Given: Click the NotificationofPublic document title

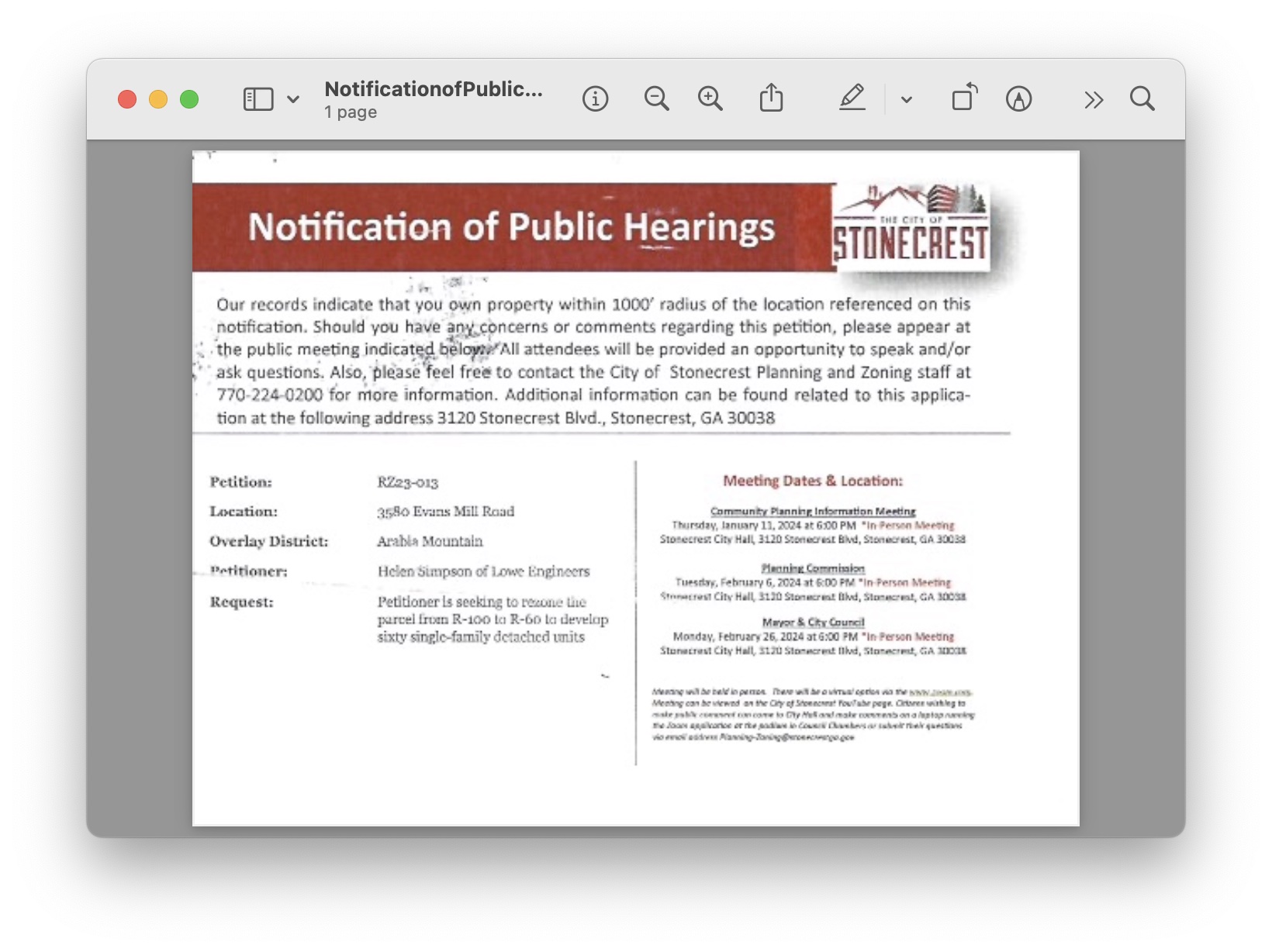Looking at the screenshot, I should 433,89.
